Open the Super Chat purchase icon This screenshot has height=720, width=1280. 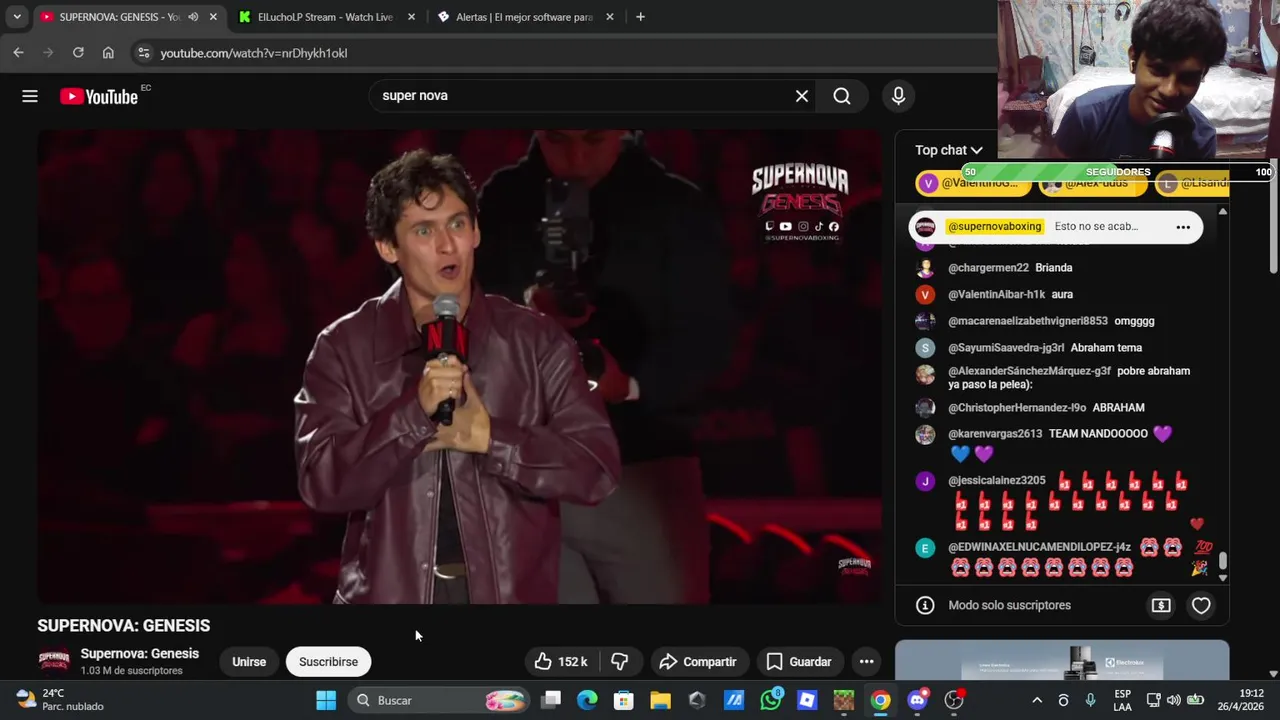tap(1161, 605)
